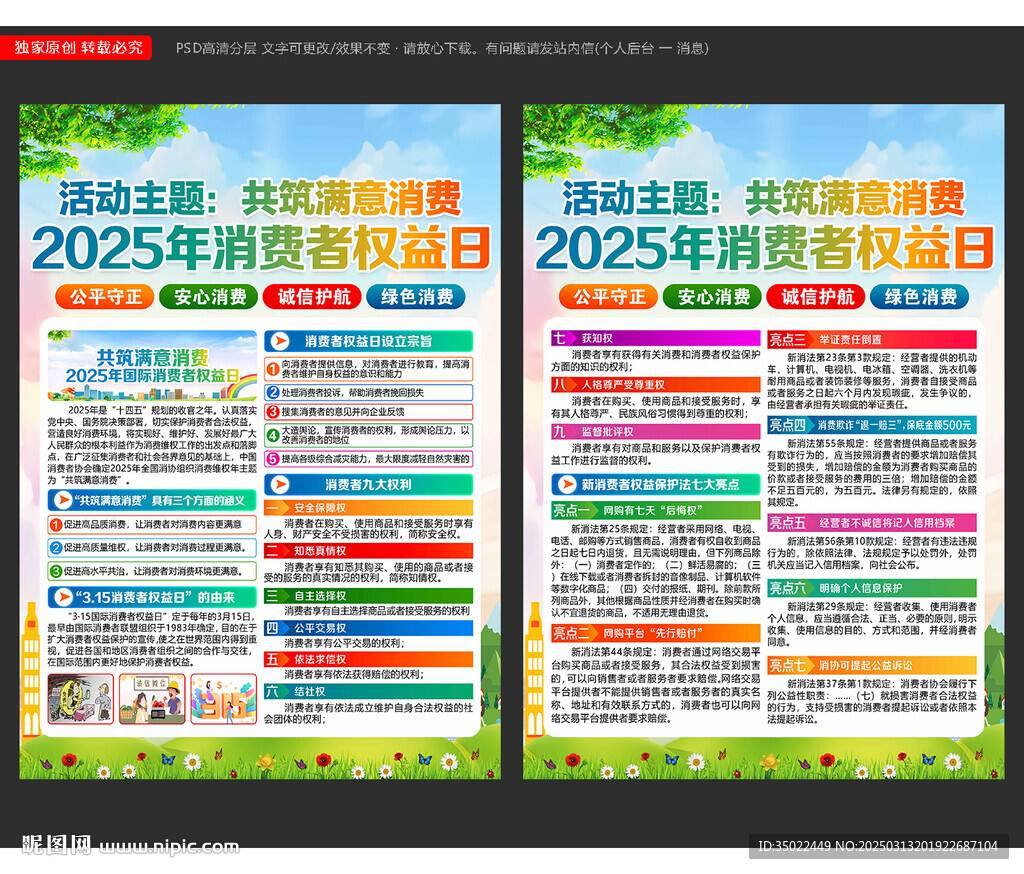Click 绿色消费 pill on the right poster
Screen dimensions: 1024x874
[x=920, y=297]
